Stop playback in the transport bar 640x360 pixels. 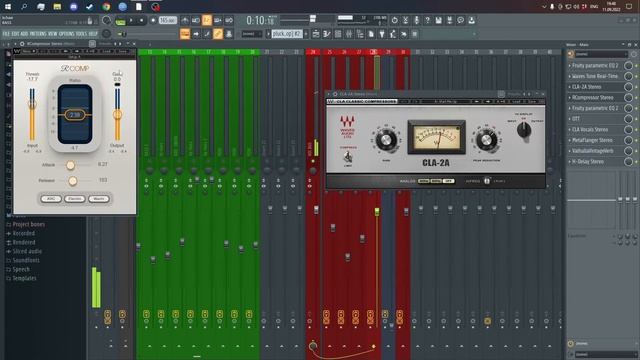pyautogui.click(x=141, y=20)
